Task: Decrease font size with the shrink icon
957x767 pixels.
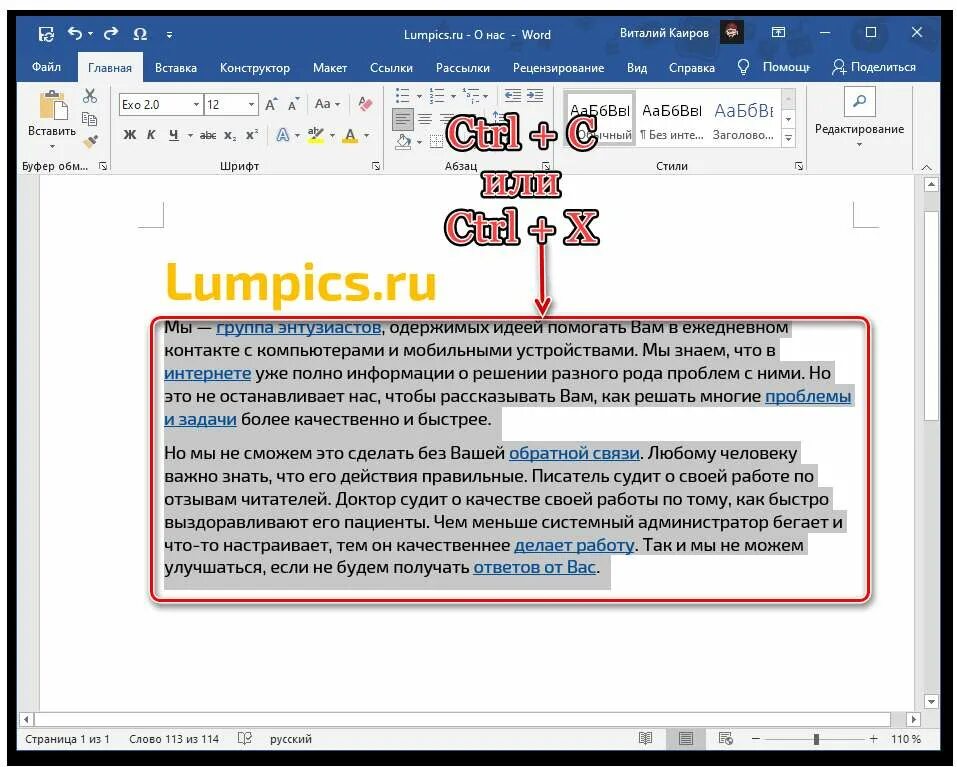Action: click(294, 104)
